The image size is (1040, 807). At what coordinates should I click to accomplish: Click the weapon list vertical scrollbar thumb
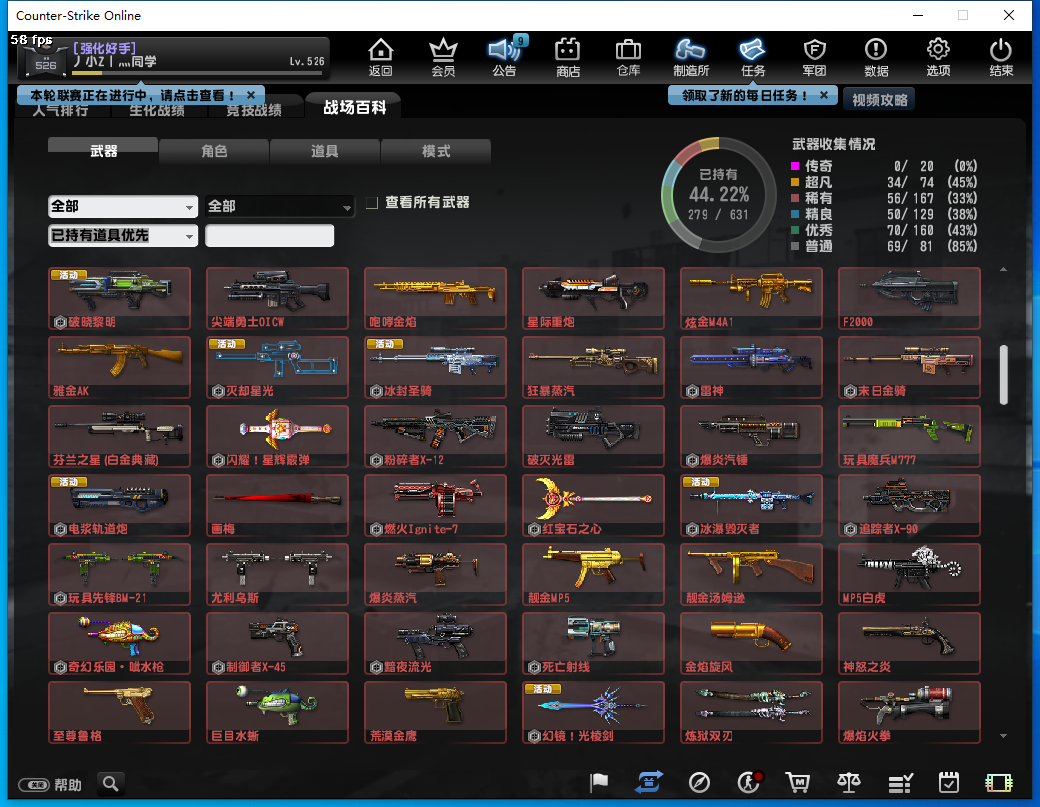[x=1004, y=374]
